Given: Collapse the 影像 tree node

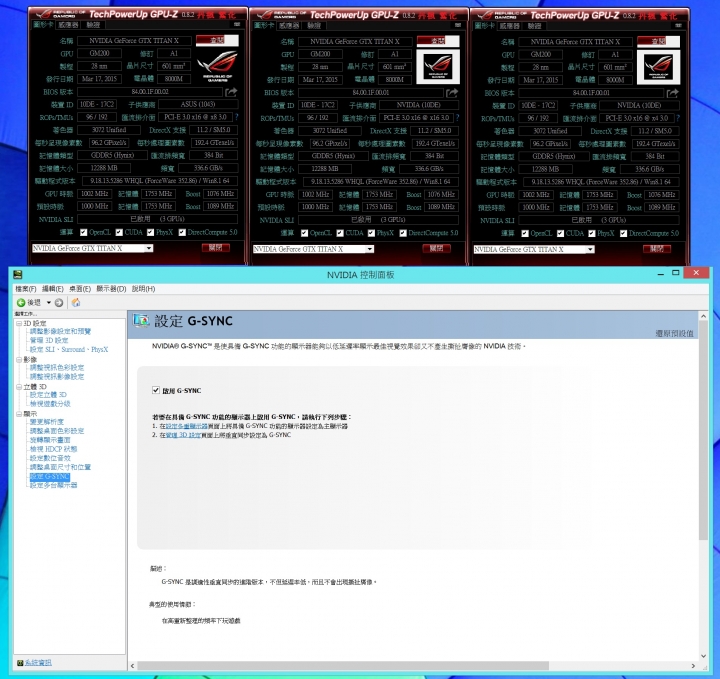Looking at the screenshot, I should click(19, 359).
